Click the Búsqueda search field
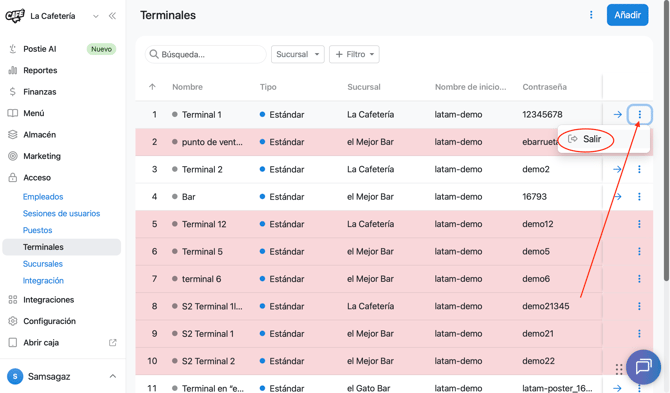Image resolution: width=670 pixels, height=393 pixels. (206, 54)
